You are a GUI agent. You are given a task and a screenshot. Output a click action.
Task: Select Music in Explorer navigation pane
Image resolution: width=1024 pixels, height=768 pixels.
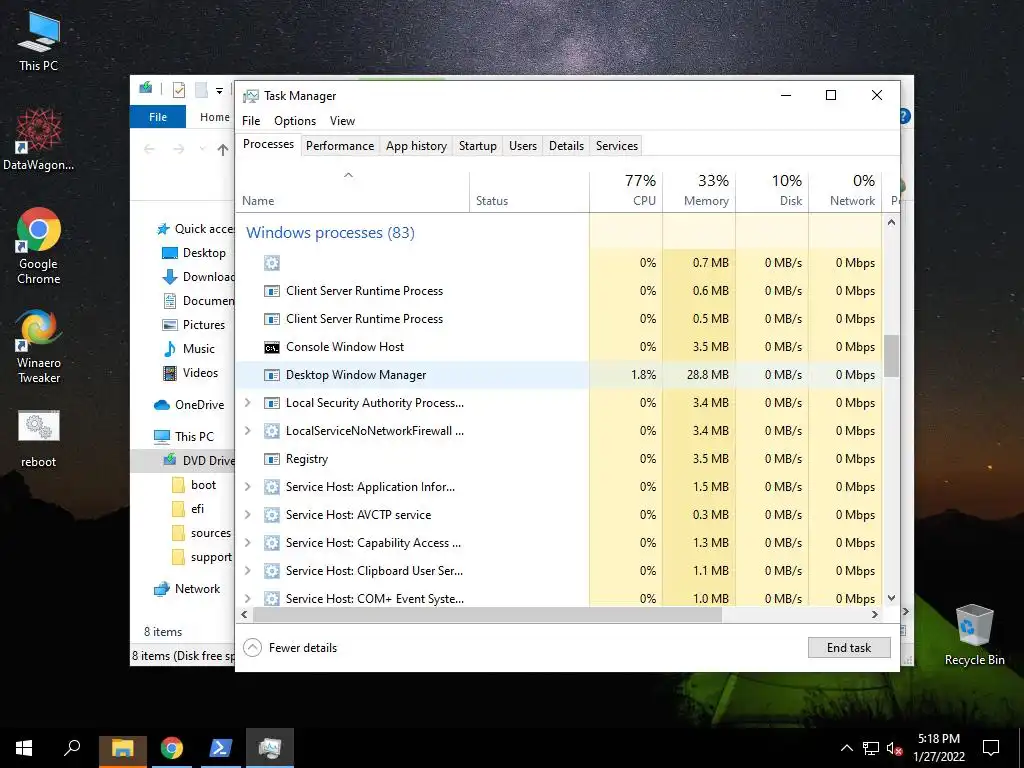pos(189,349)
